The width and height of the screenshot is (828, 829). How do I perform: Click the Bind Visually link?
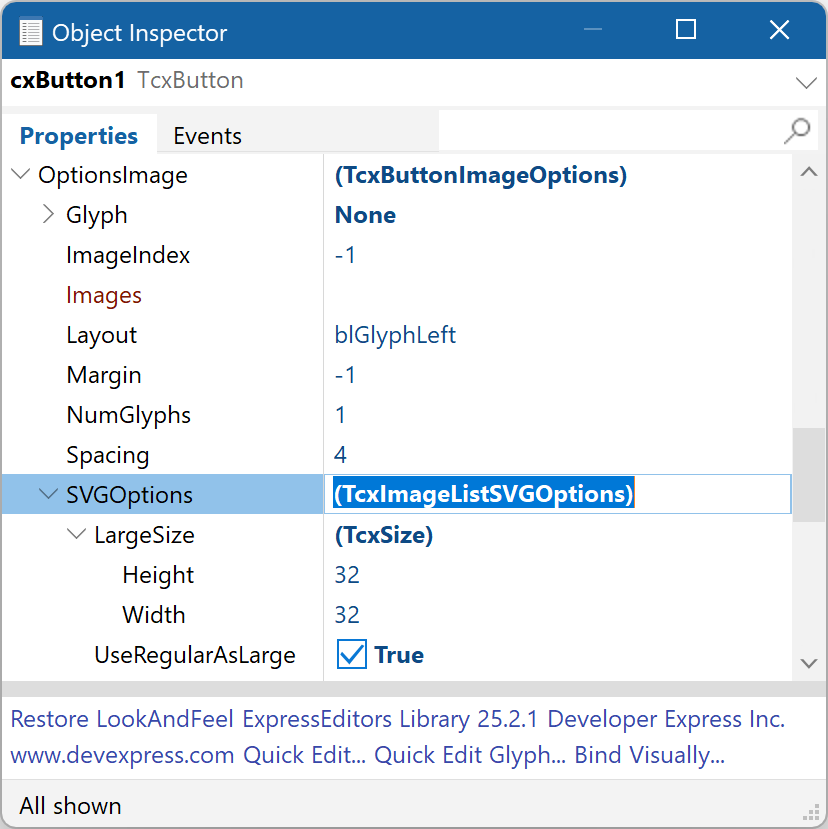click(x=648, y=755)
